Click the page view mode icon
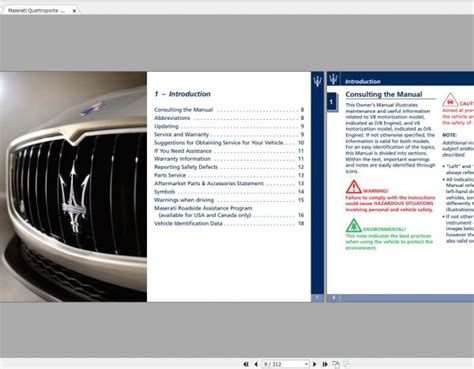This screenshot has height=369, width=474. [x=336, y=364]
